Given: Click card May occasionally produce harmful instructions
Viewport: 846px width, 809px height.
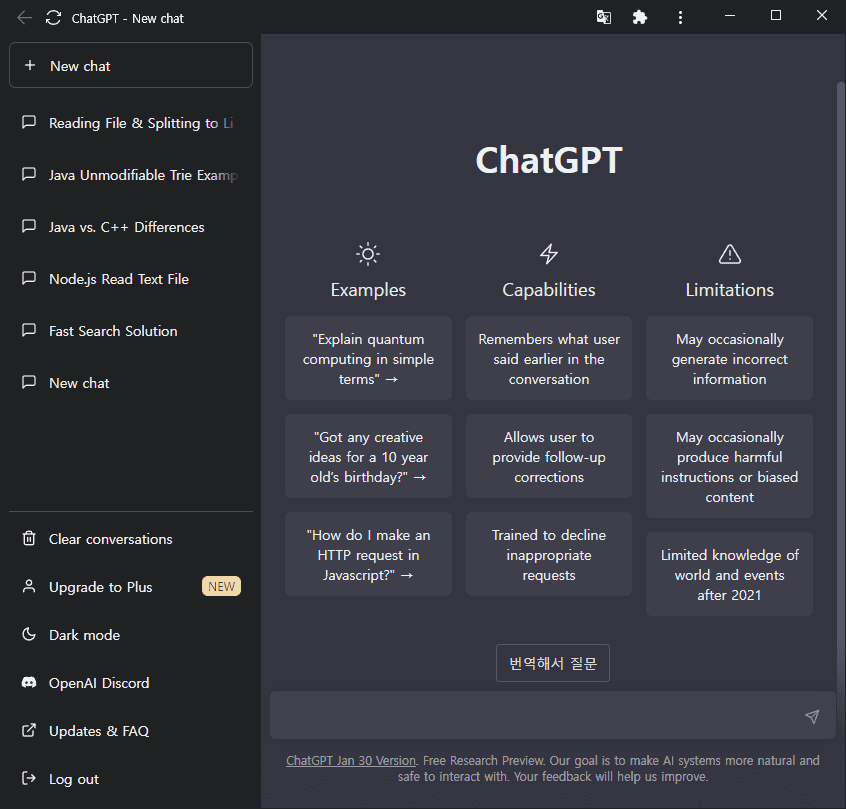Looking at the screenshot, I should point(729,466).
